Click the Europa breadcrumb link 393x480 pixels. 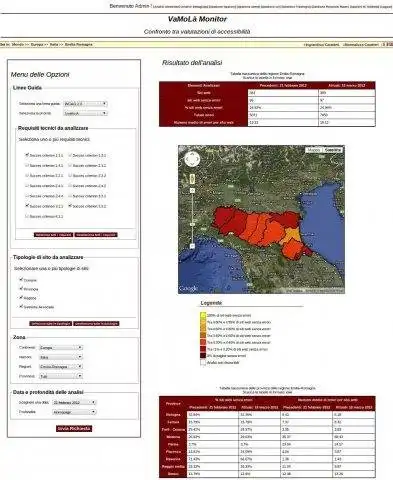(x=37, y=44)
